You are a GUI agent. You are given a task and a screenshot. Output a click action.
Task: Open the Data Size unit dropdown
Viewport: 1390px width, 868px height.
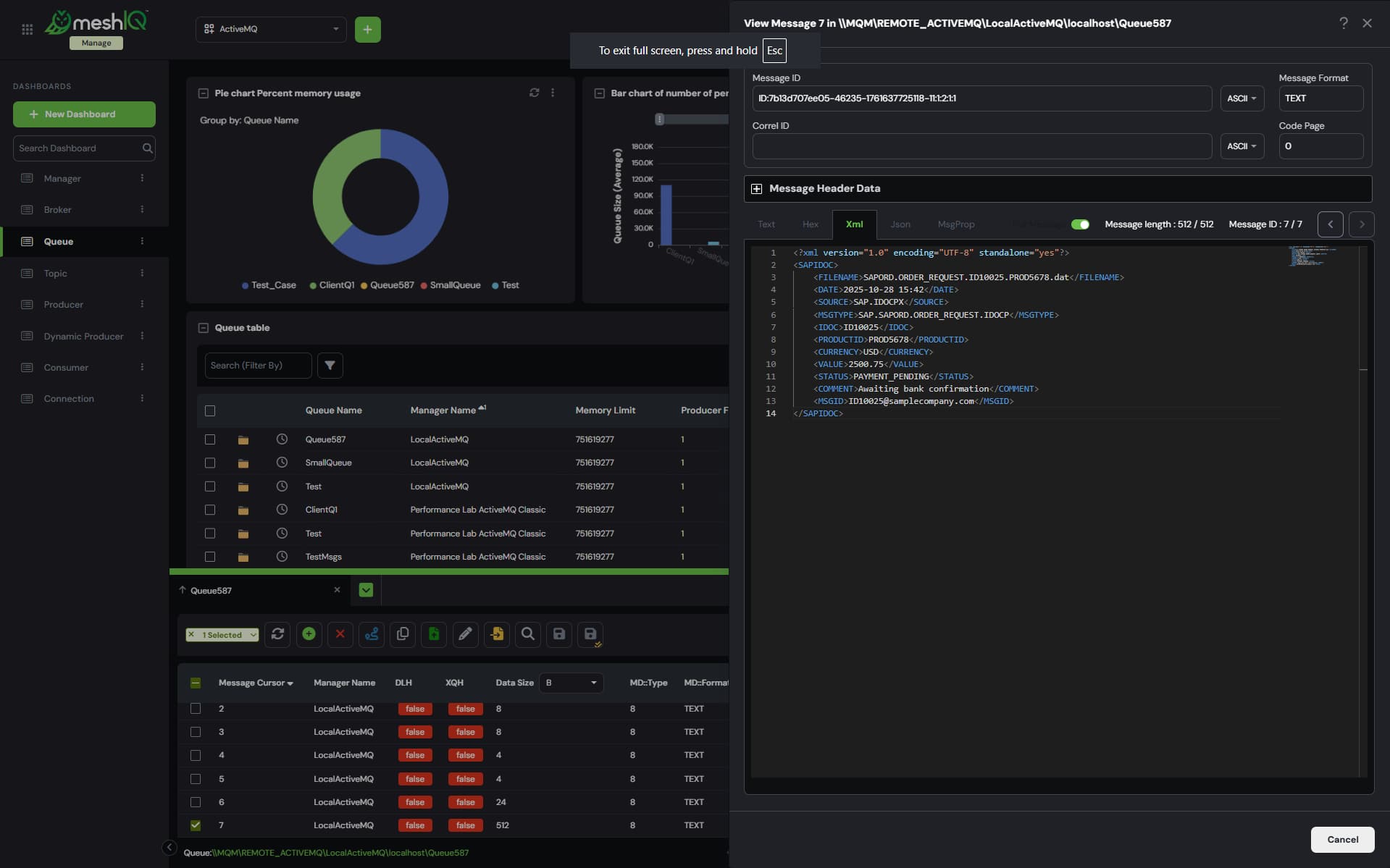click(x=571, y=683)
